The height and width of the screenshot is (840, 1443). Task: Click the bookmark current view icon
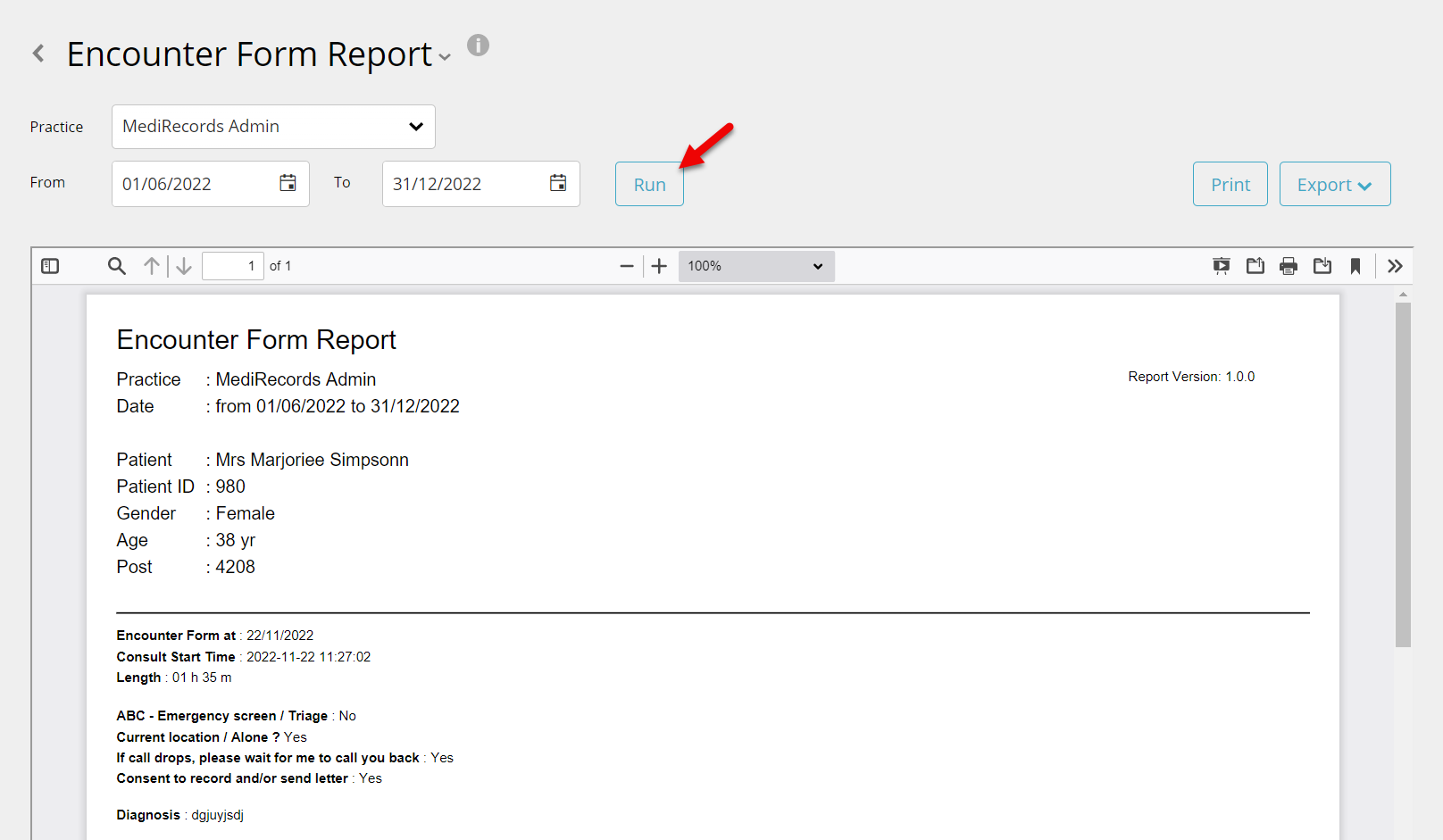(x=1355, y=266)
